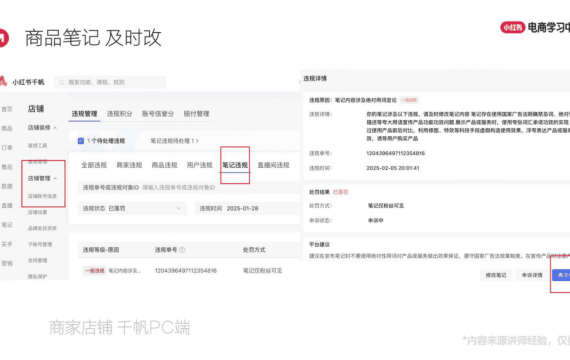Image resolution: width=570 pixels, height=360 pixels.
Task: Open 装修工具 in the sidebar
Action: [37, 145]
